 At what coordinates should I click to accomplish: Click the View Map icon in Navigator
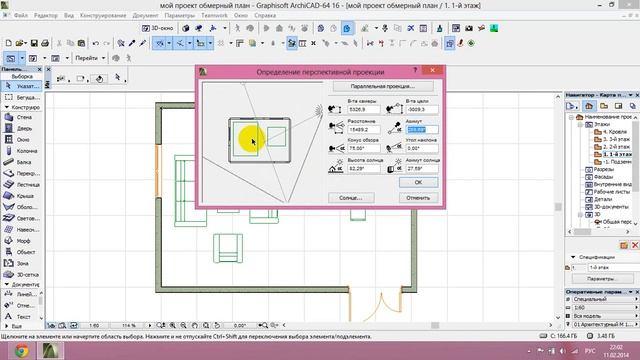point(604,106)
